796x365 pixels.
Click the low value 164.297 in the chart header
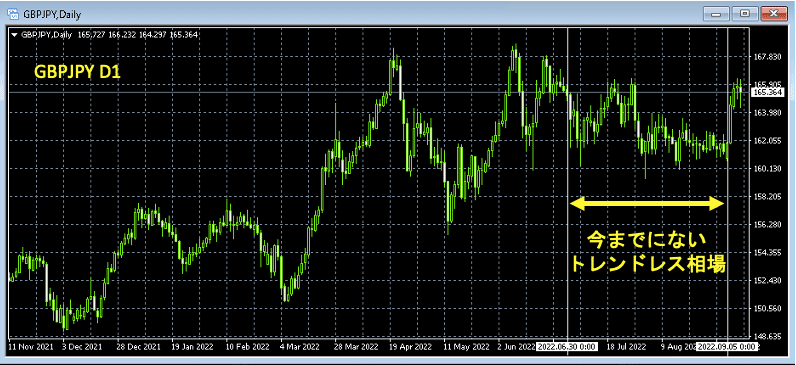(x=152, y=35)
